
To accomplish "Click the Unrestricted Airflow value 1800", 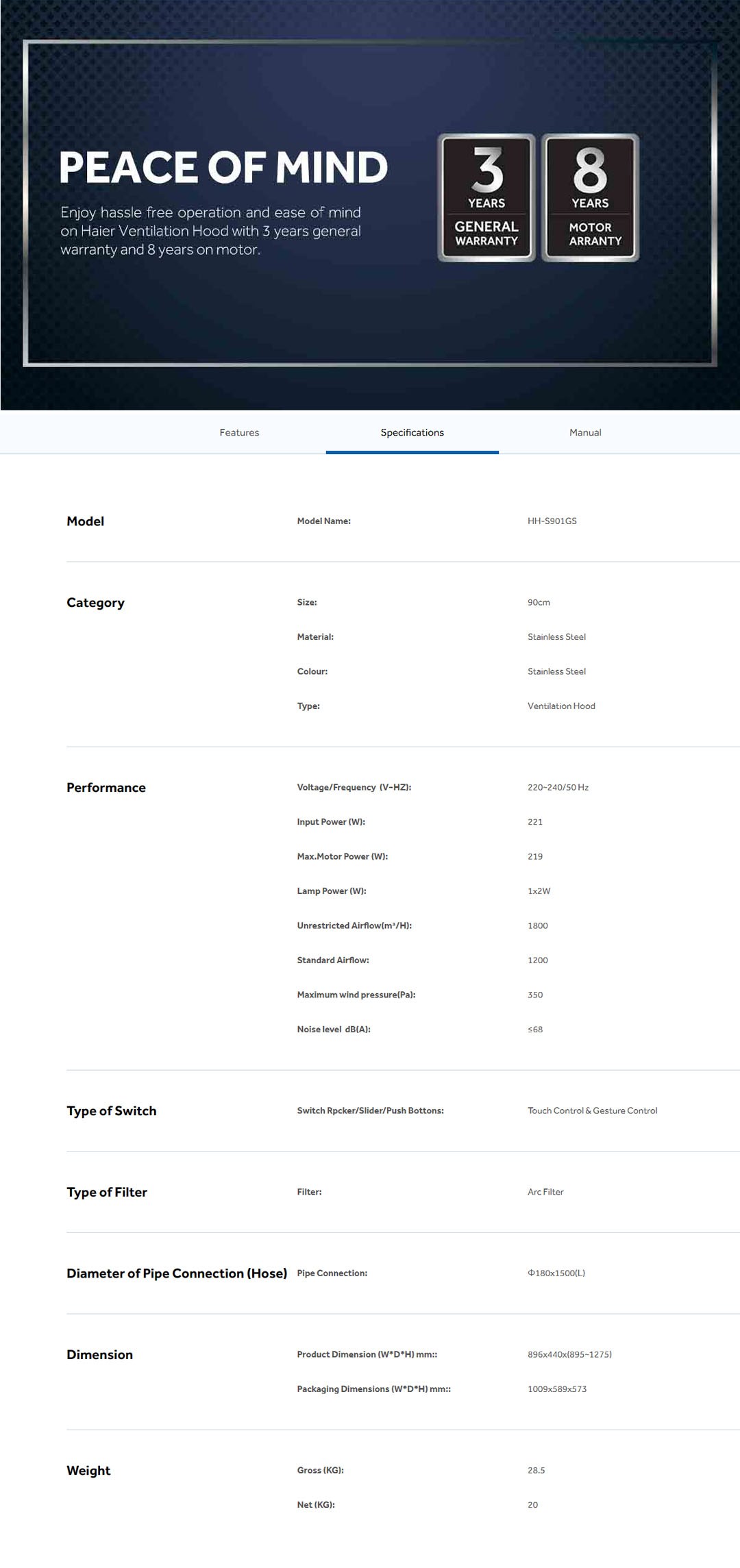I will coord(538,926).
